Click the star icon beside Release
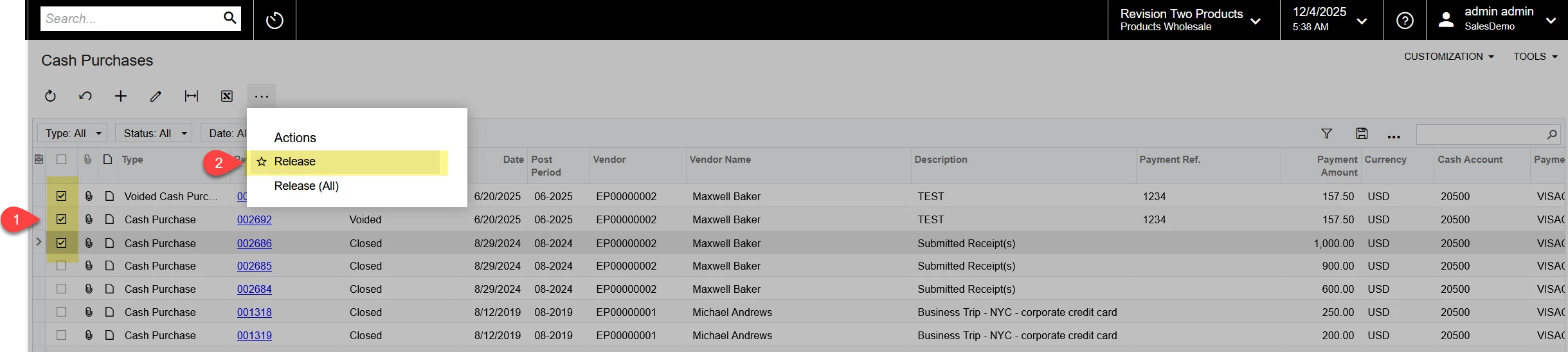 (262, 162)
